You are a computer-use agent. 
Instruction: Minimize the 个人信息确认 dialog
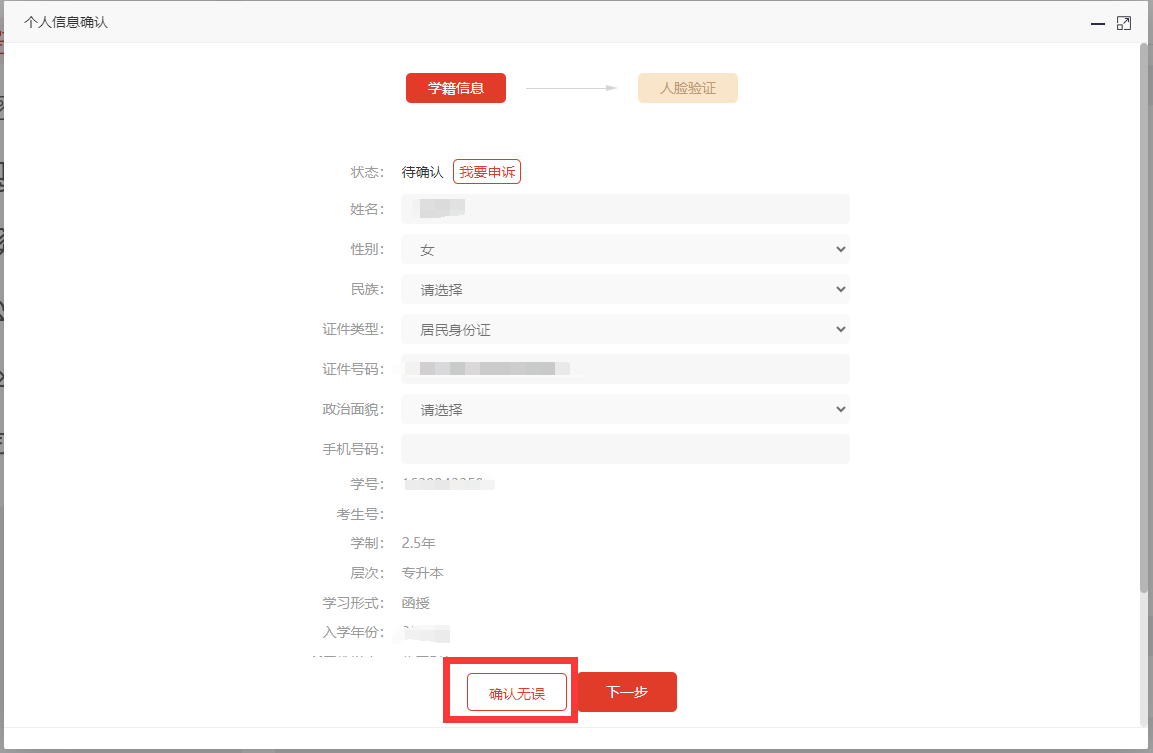point(1098,23)
